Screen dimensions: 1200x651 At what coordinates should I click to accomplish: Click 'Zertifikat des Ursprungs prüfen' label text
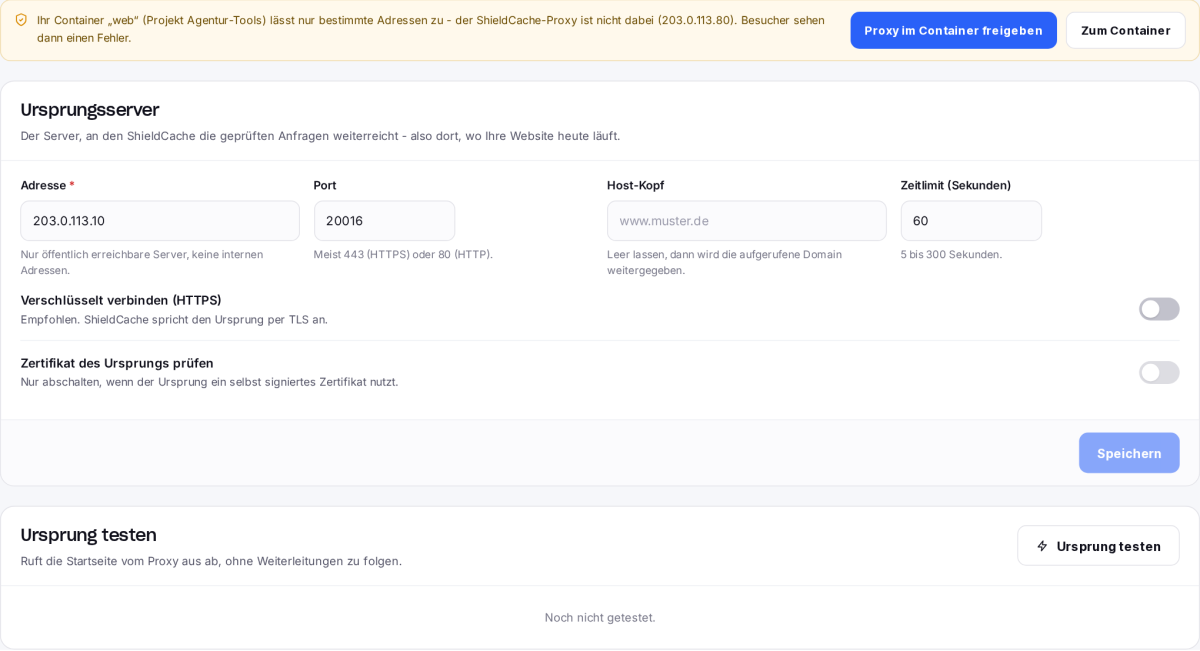pos(117,363)
